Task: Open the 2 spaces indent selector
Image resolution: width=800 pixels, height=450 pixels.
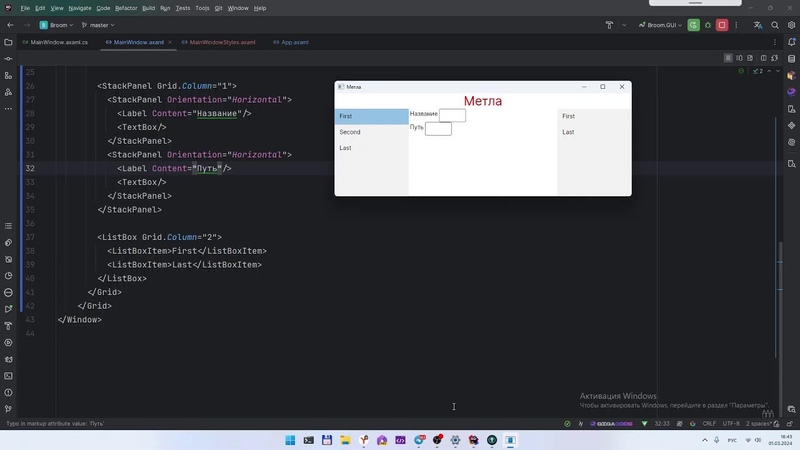Action: point(759,423)
